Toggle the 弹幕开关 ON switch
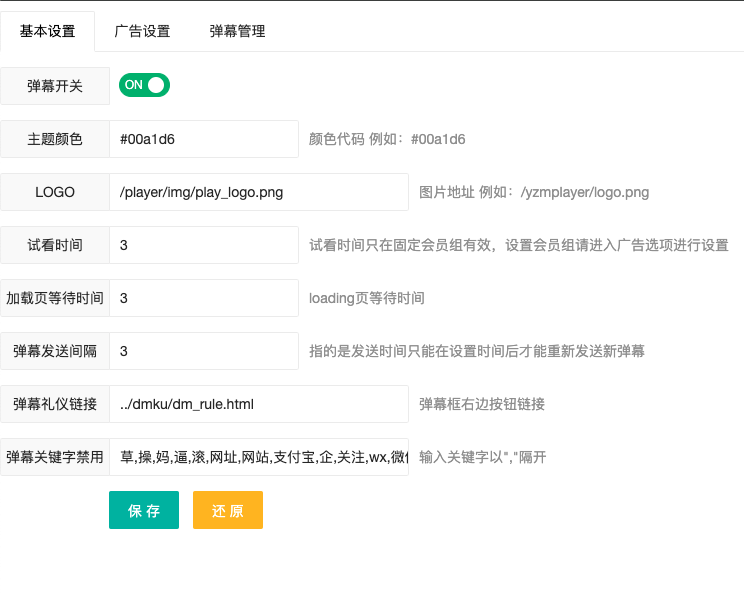The height and width of the screenshot is (595, 744). 144,85
